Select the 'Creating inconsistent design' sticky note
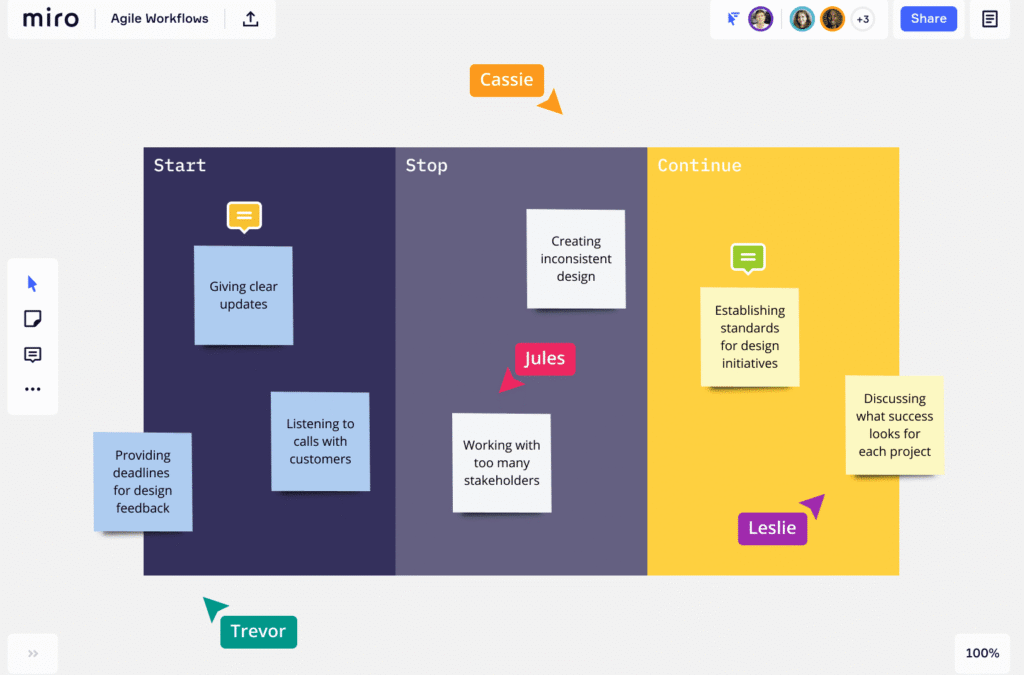1024x675 pixels. [576, 259]
